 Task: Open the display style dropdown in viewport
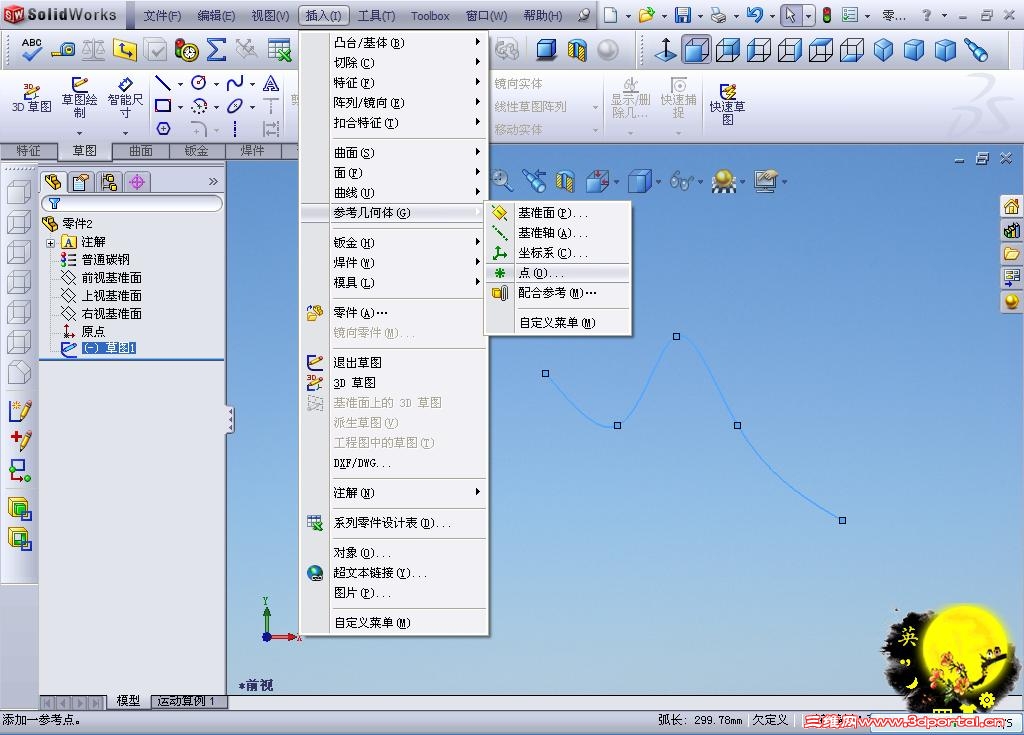(658, 182)
